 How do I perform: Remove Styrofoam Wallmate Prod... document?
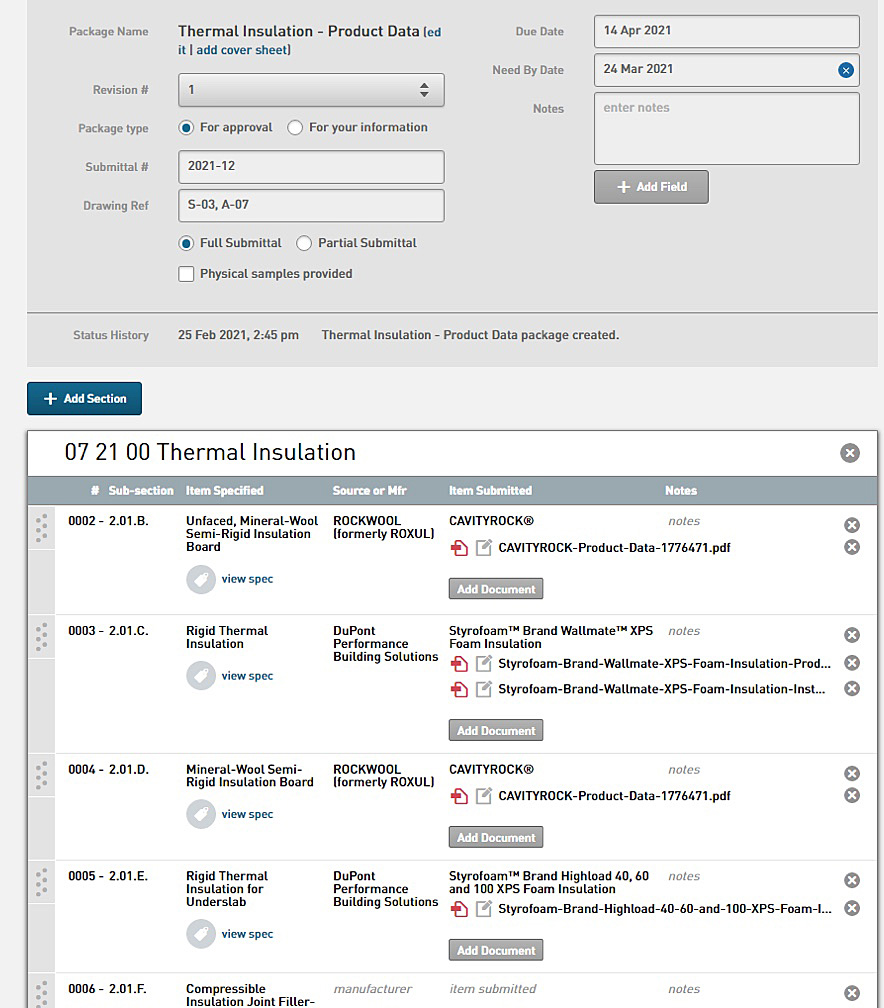(x=852, y=663)
